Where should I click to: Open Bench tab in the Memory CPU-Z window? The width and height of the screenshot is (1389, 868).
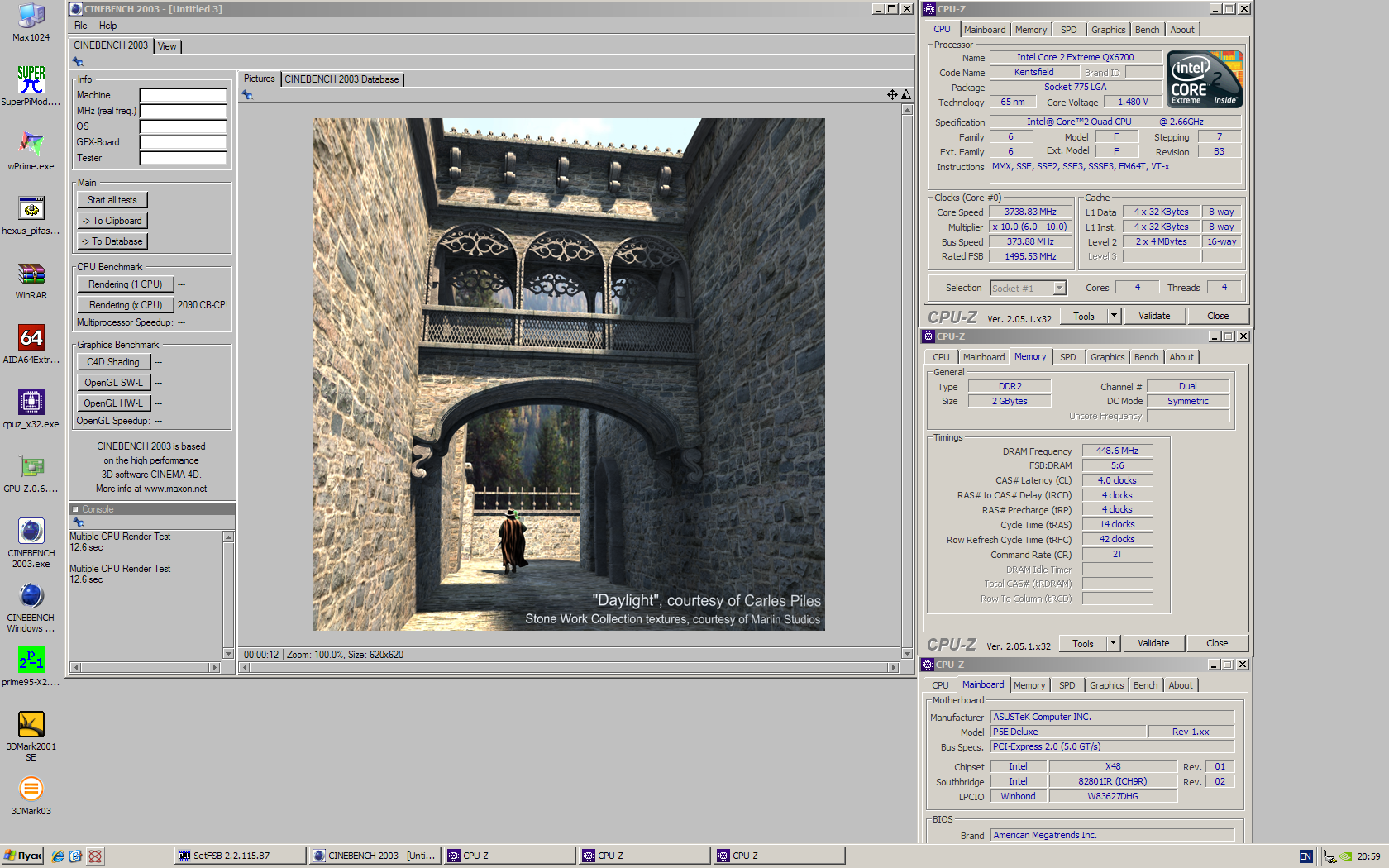click(x=1146, y=357)
